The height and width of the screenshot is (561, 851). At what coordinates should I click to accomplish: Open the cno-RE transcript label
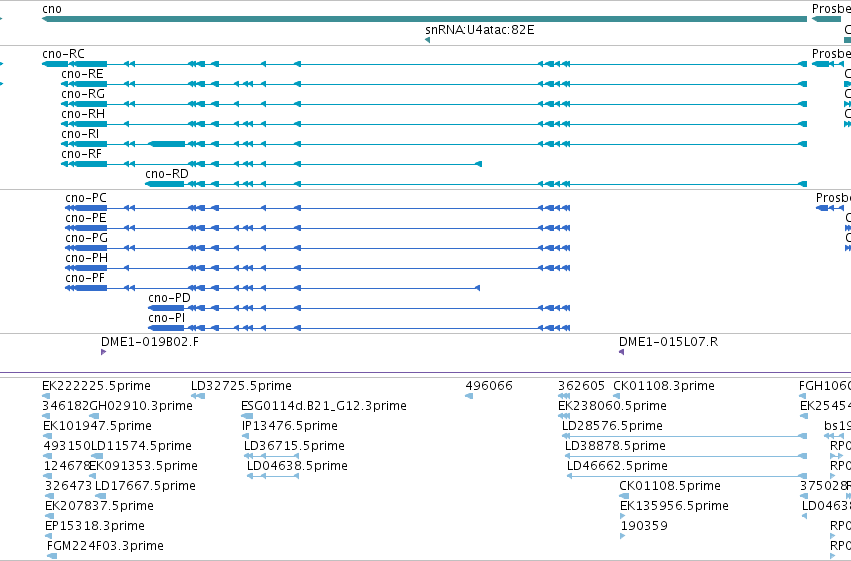click(82, 74)
